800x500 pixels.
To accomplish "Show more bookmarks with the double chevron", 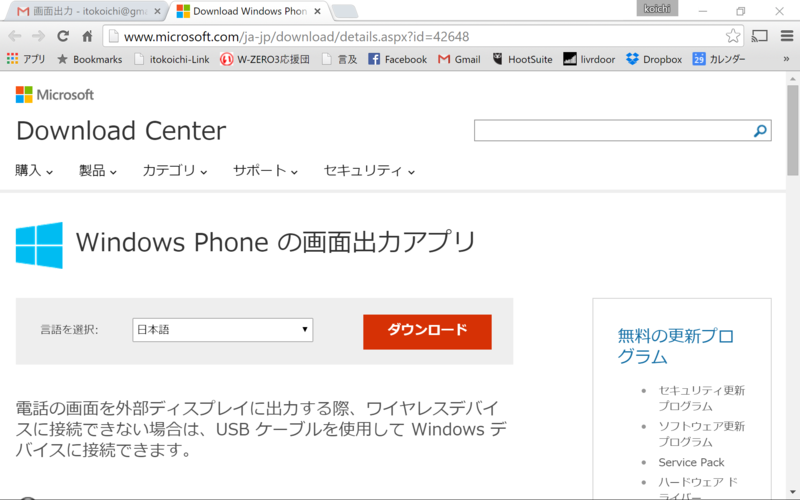I will (x=786, y=59).
